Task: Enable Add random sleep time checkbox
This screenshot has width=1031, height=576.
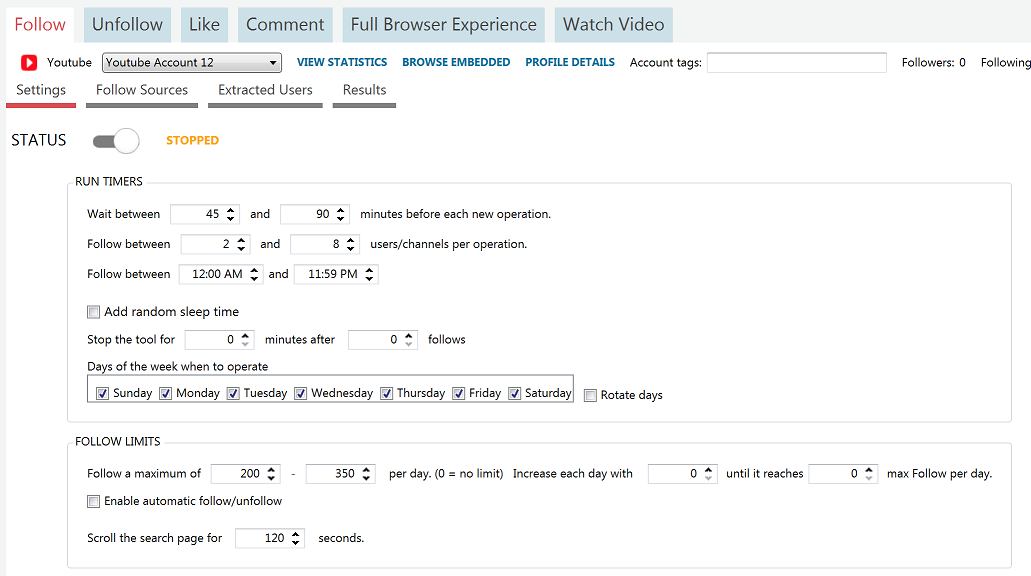Action: click(94, 312)
